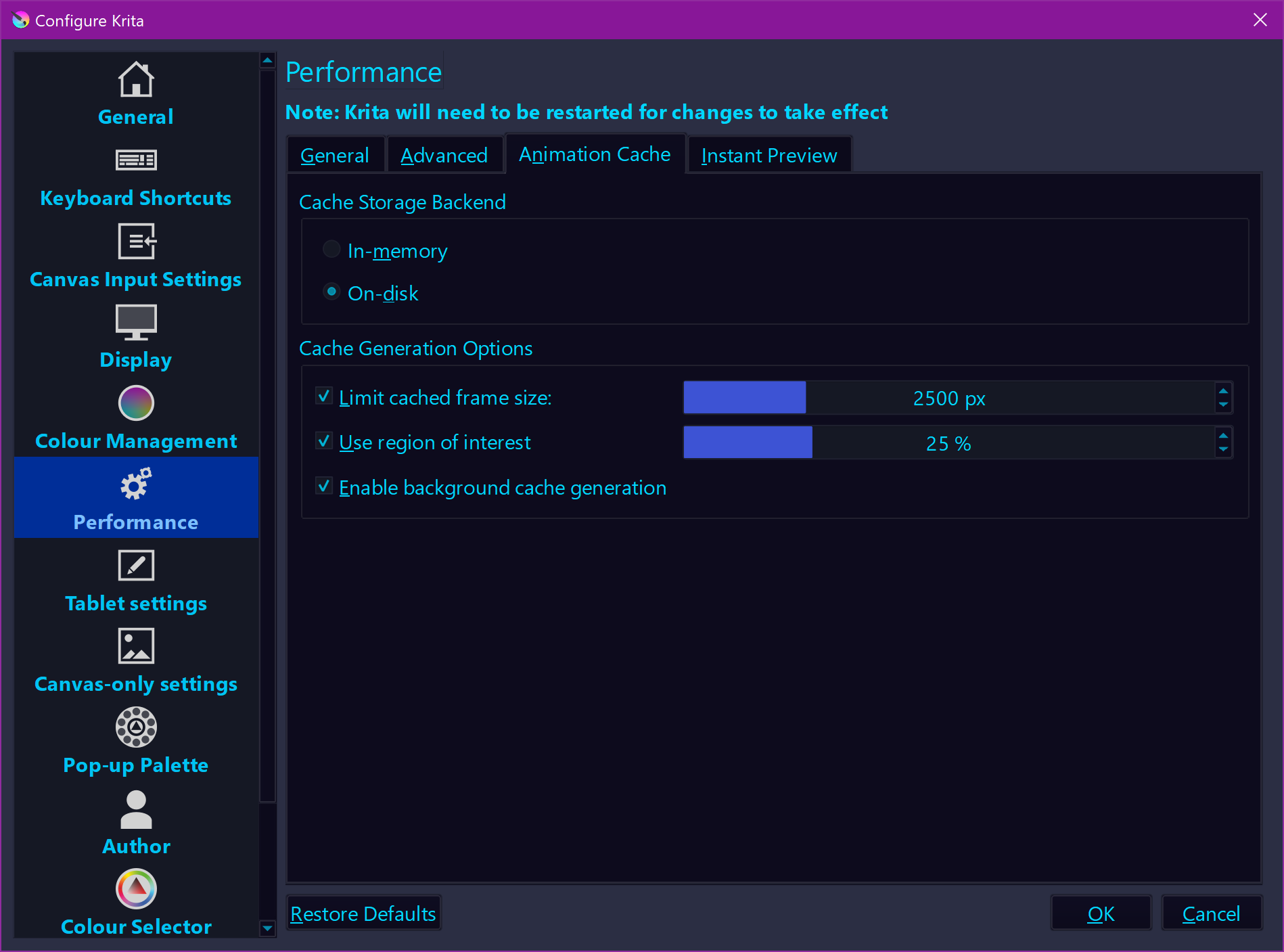Image resolution: width=1284 pixels, height=952 pixels.
Task: Switch to the Advanced tab
Action: pos(444,156)
